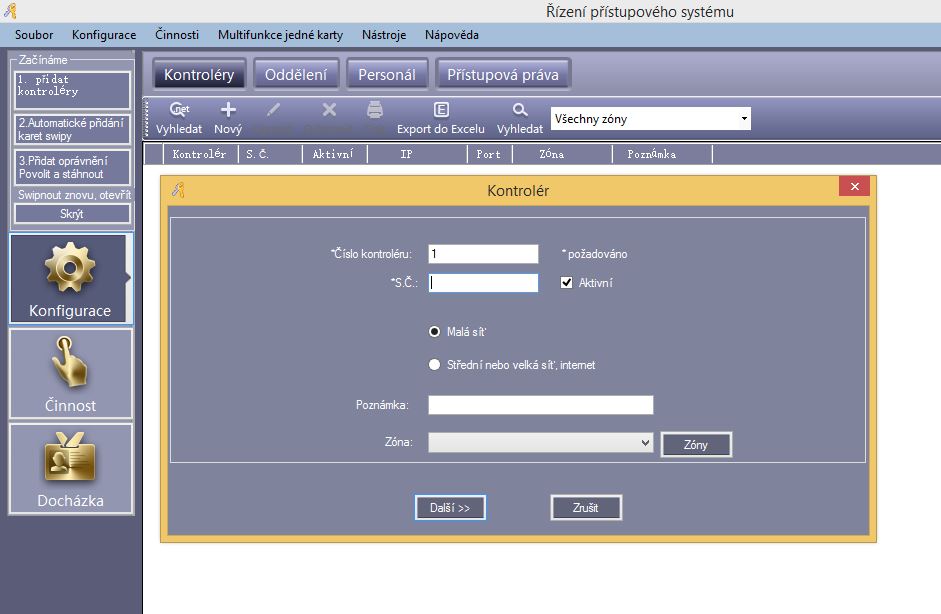Select Střední nebo velká síť, internet option
The height and width of the screenshot is (614, 941).
tap(434, 365)
